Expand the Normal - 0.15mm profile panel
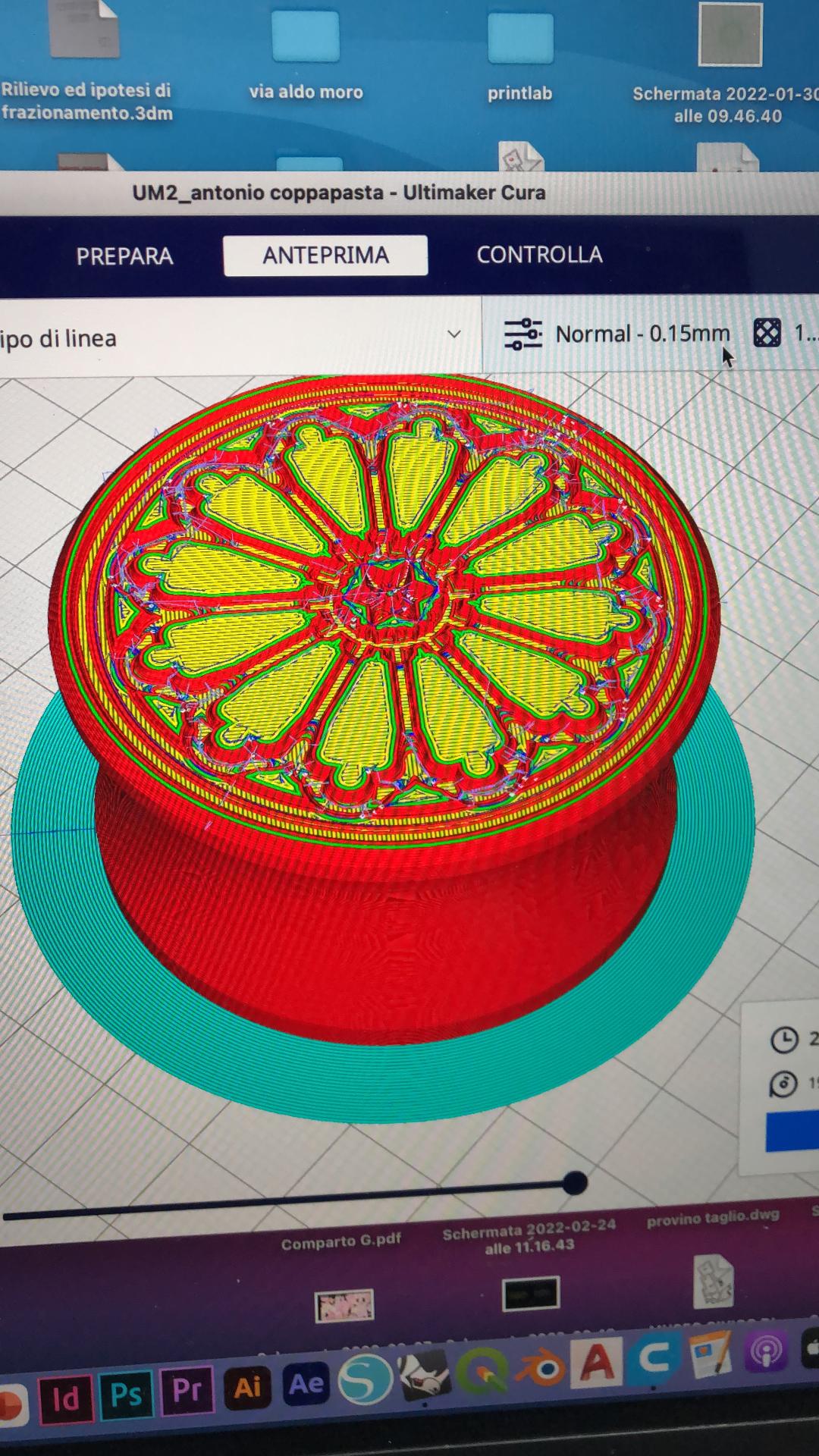This screenshot has height=1456, width=819. coord(642,334)
